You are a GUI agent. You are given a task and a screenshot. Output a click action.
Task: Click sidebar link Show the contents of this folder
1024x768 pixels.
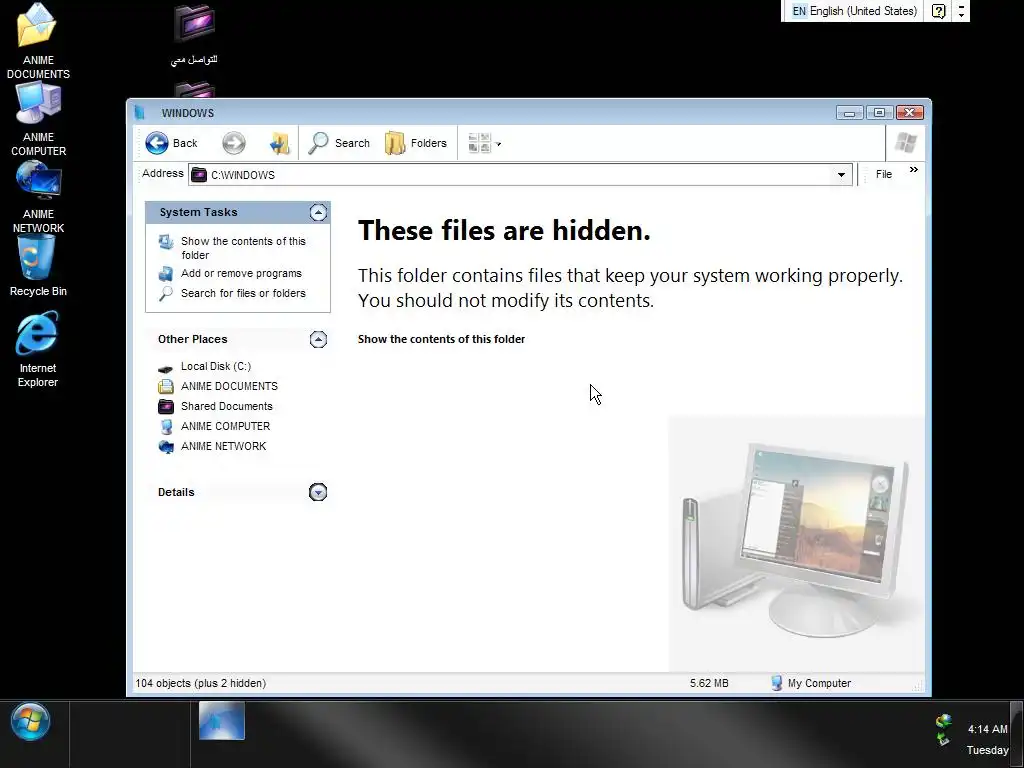point(243,248)
